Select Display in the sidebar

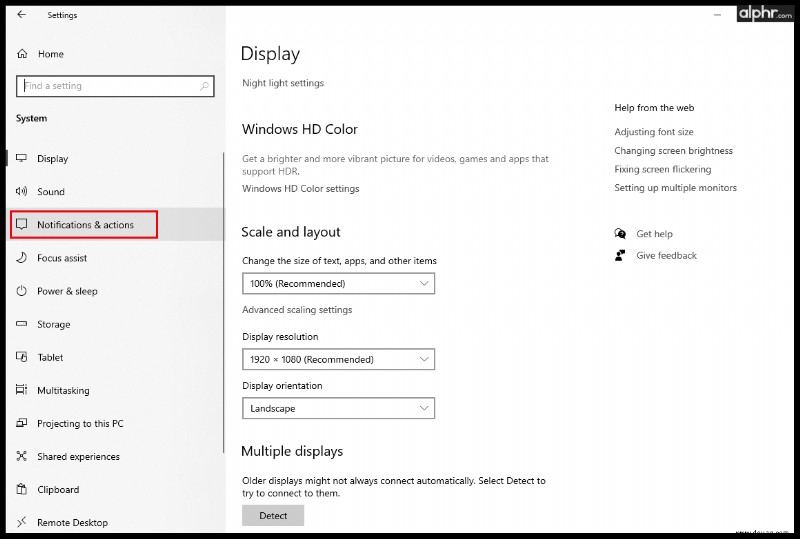tap(115, 158)
